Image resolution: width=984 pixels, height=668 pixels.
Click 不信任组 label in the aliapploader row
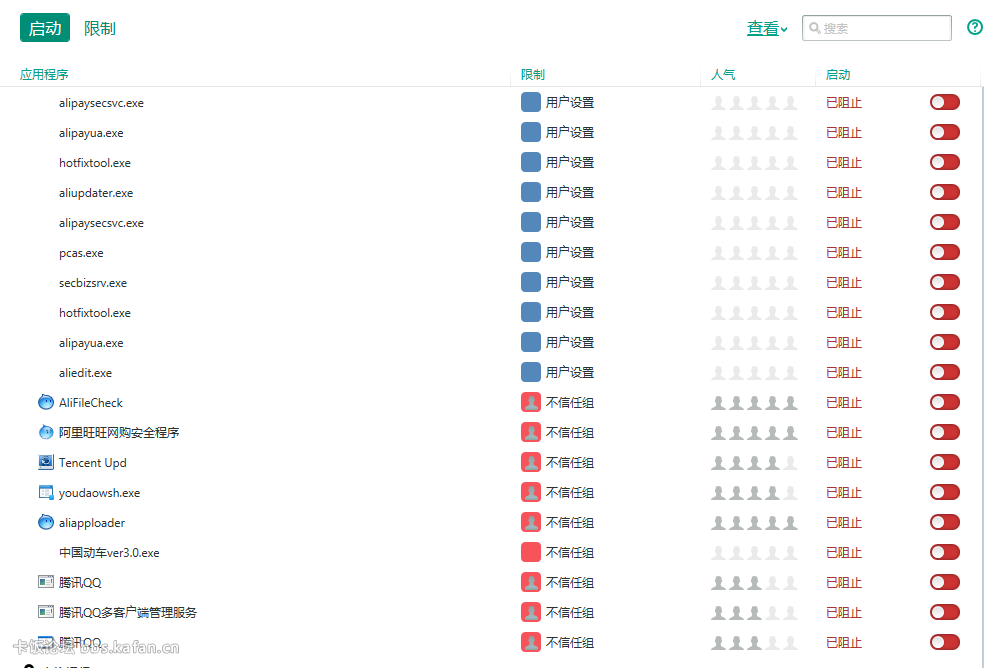coord(570,523)
